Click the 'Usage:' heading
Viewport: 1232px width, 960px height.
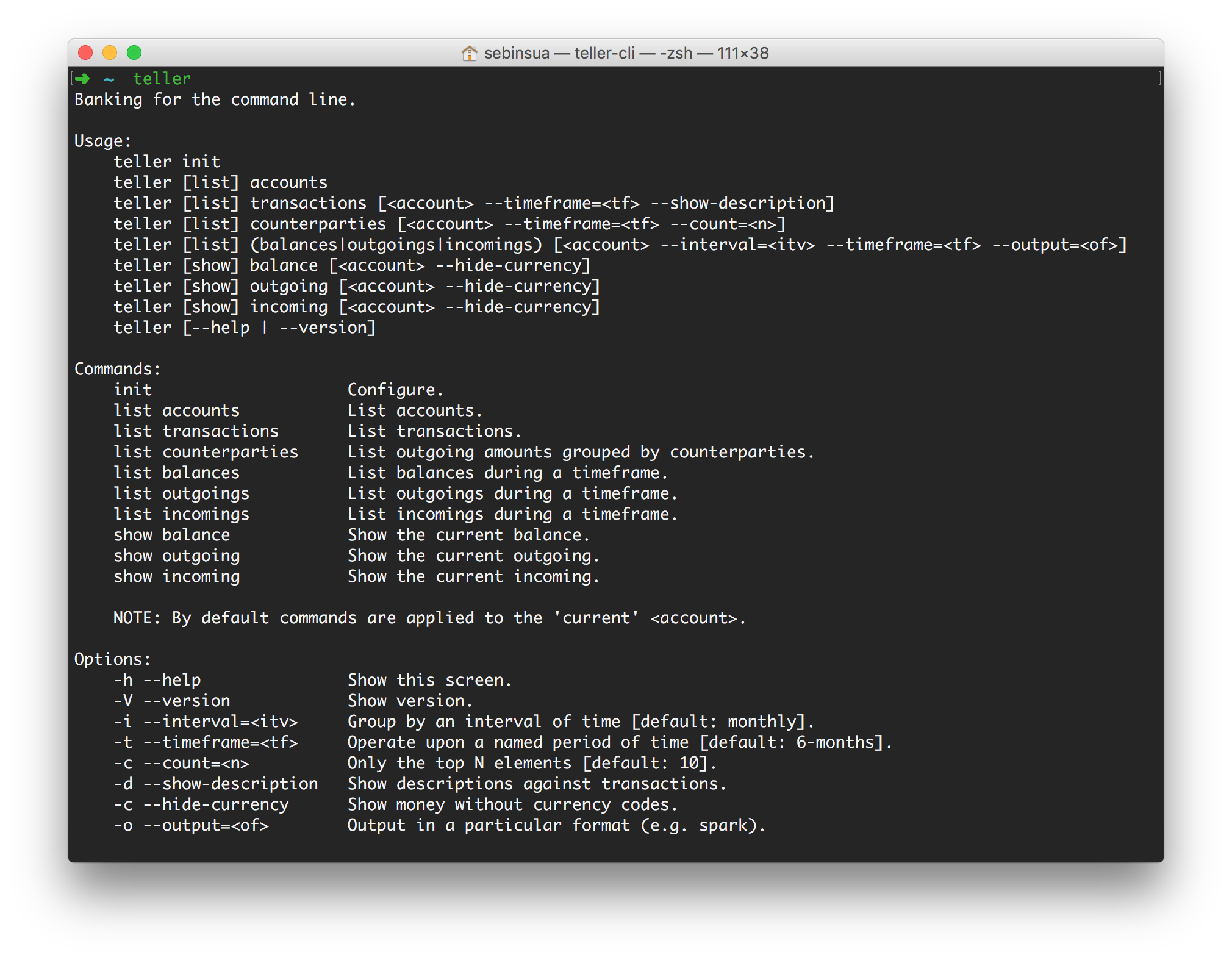click(x=102, y=141)
